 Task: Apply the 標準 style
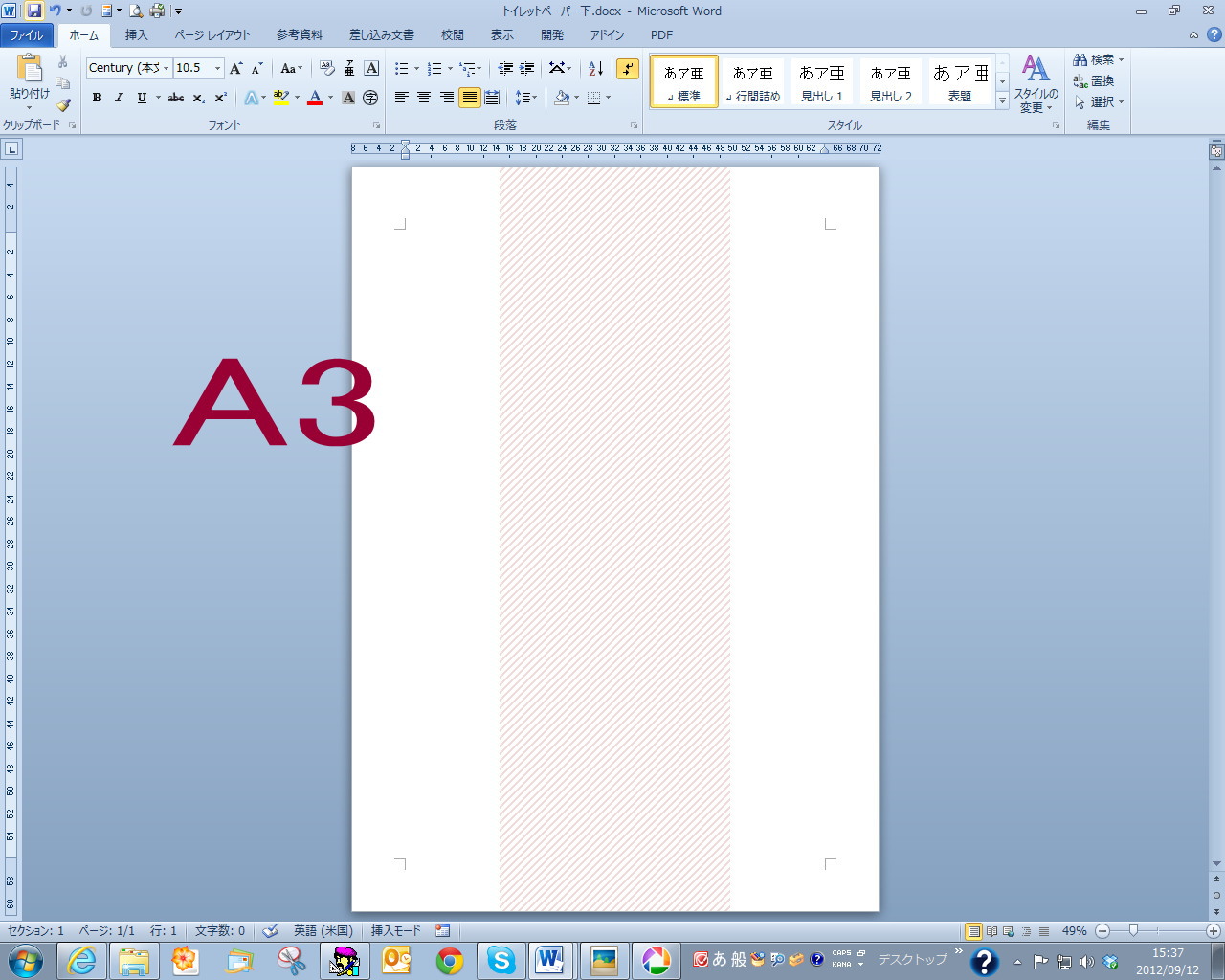[x=684, y=81]
